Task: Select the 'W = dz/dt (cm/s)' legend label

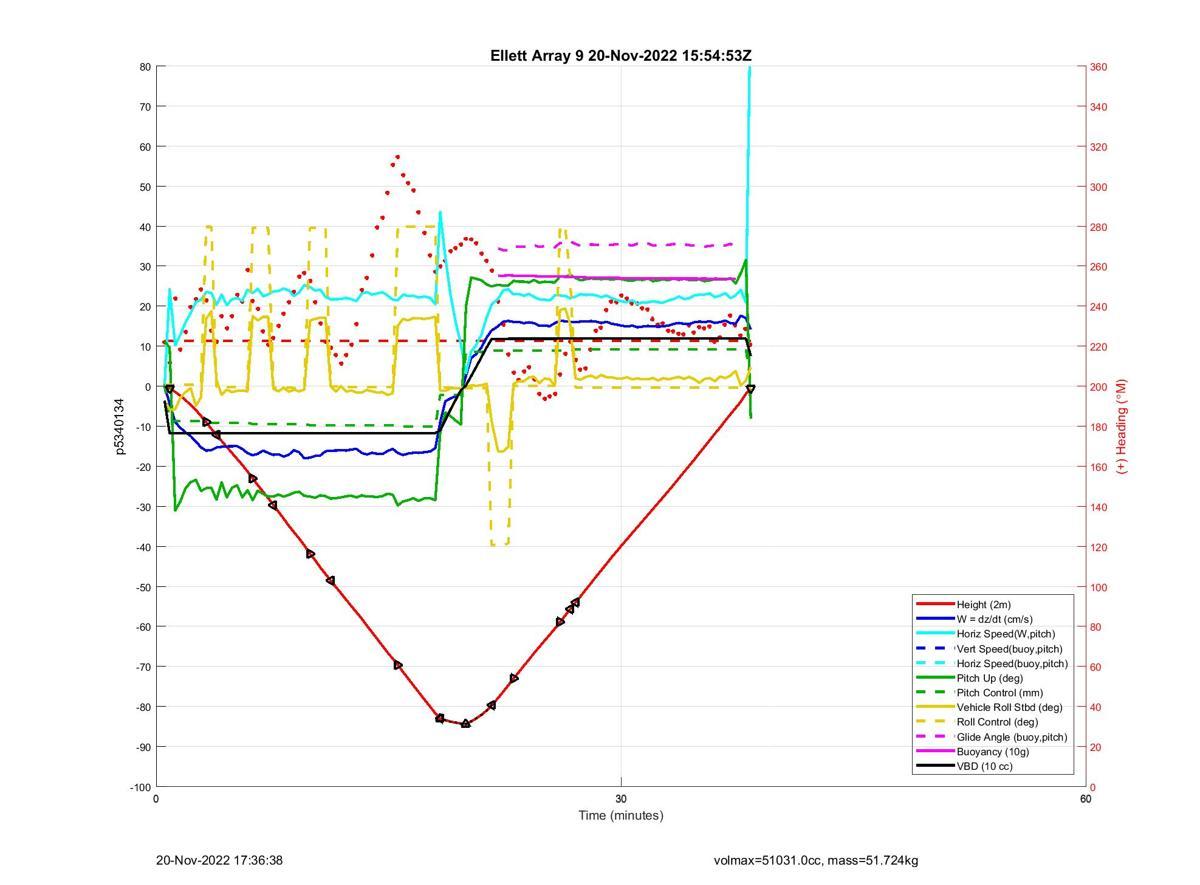Action: pyautogui.click(x=995, y=619)
